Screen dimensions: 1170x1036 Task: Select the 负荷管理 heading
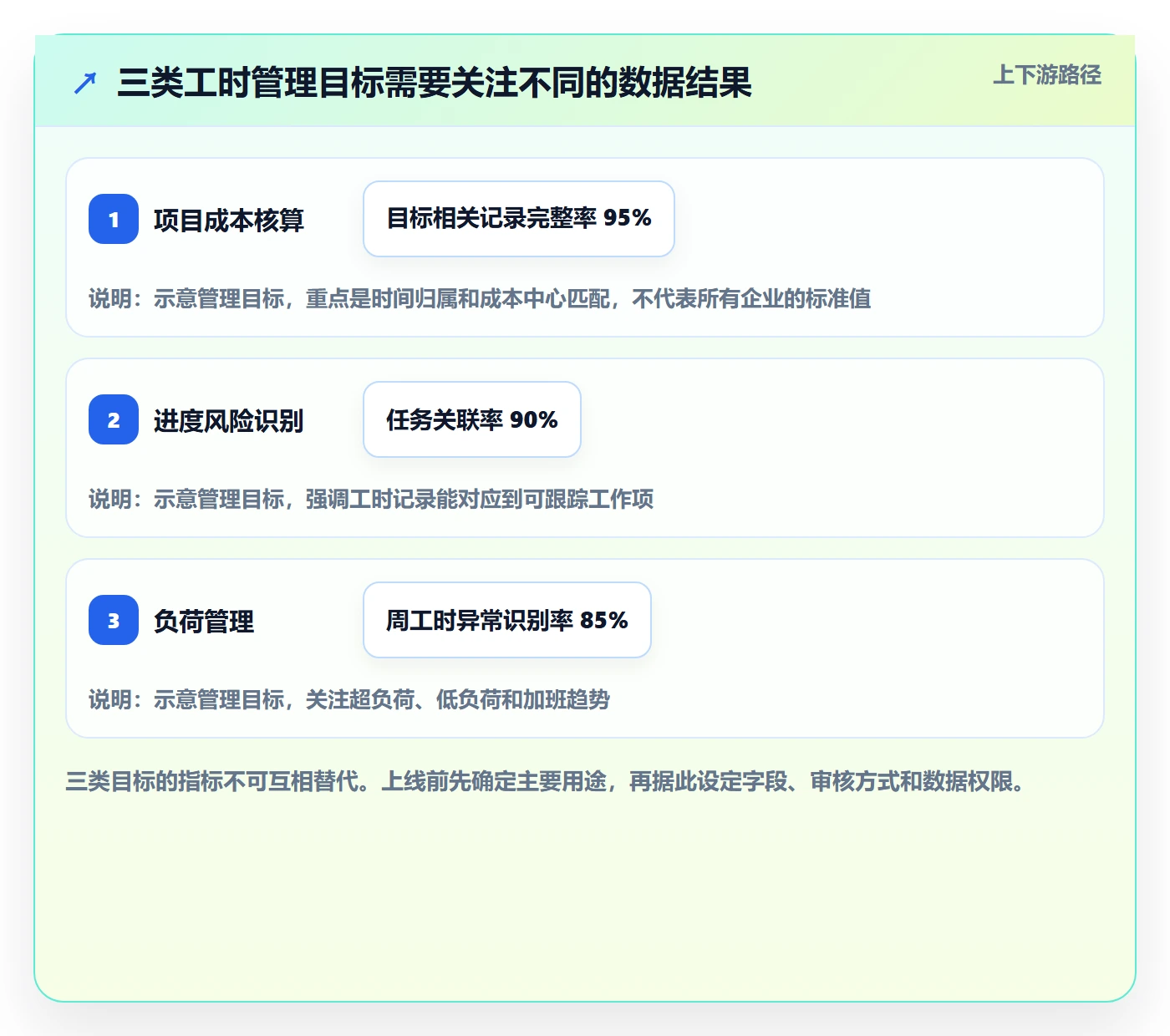(x=204, y=621)
